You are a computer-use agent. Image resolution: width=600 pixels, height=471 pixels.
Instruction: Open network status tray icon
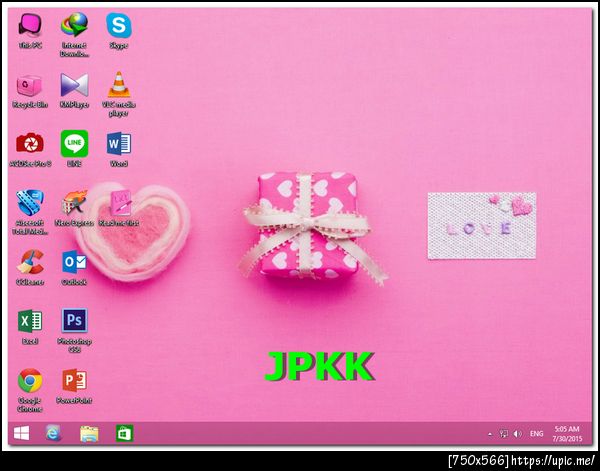point(504,434)
